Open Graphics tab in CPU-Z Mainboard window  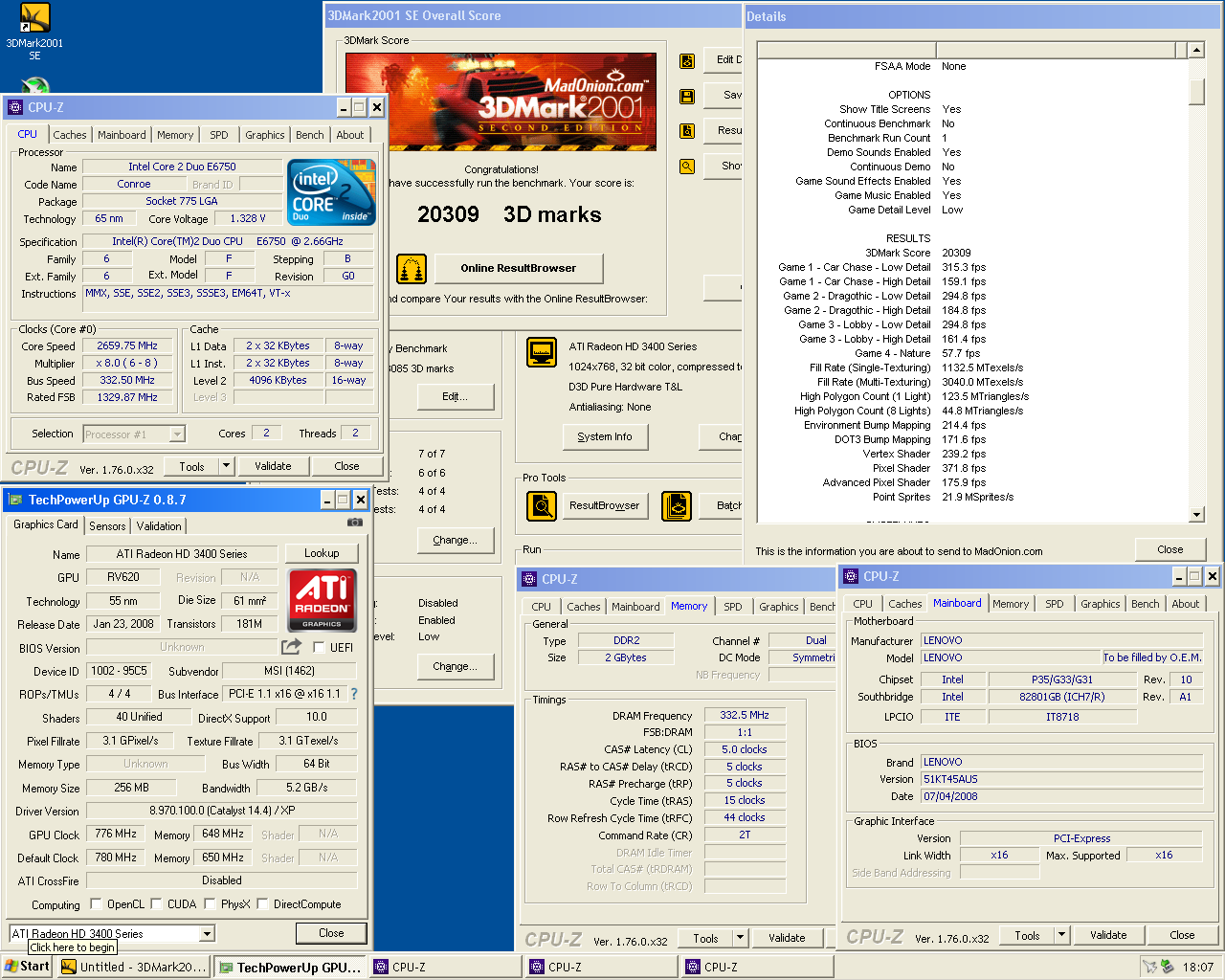pos(1101,604)
